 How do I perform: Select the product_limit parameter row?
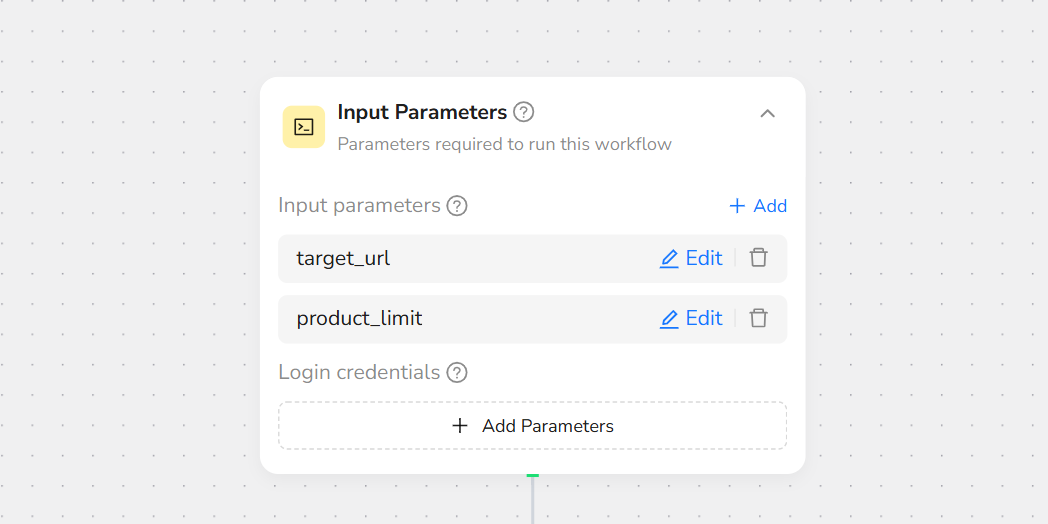point(532,319)
